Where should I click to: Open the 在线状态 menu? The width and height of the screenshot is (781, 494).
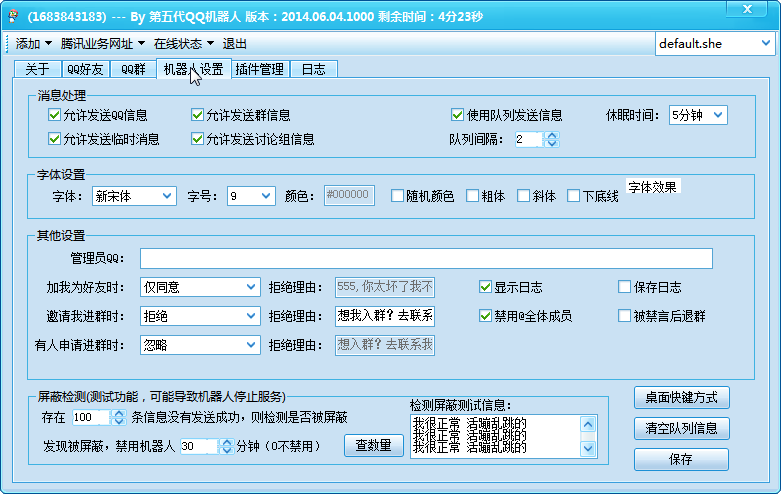pyautogui.click(x=183, y=44)
